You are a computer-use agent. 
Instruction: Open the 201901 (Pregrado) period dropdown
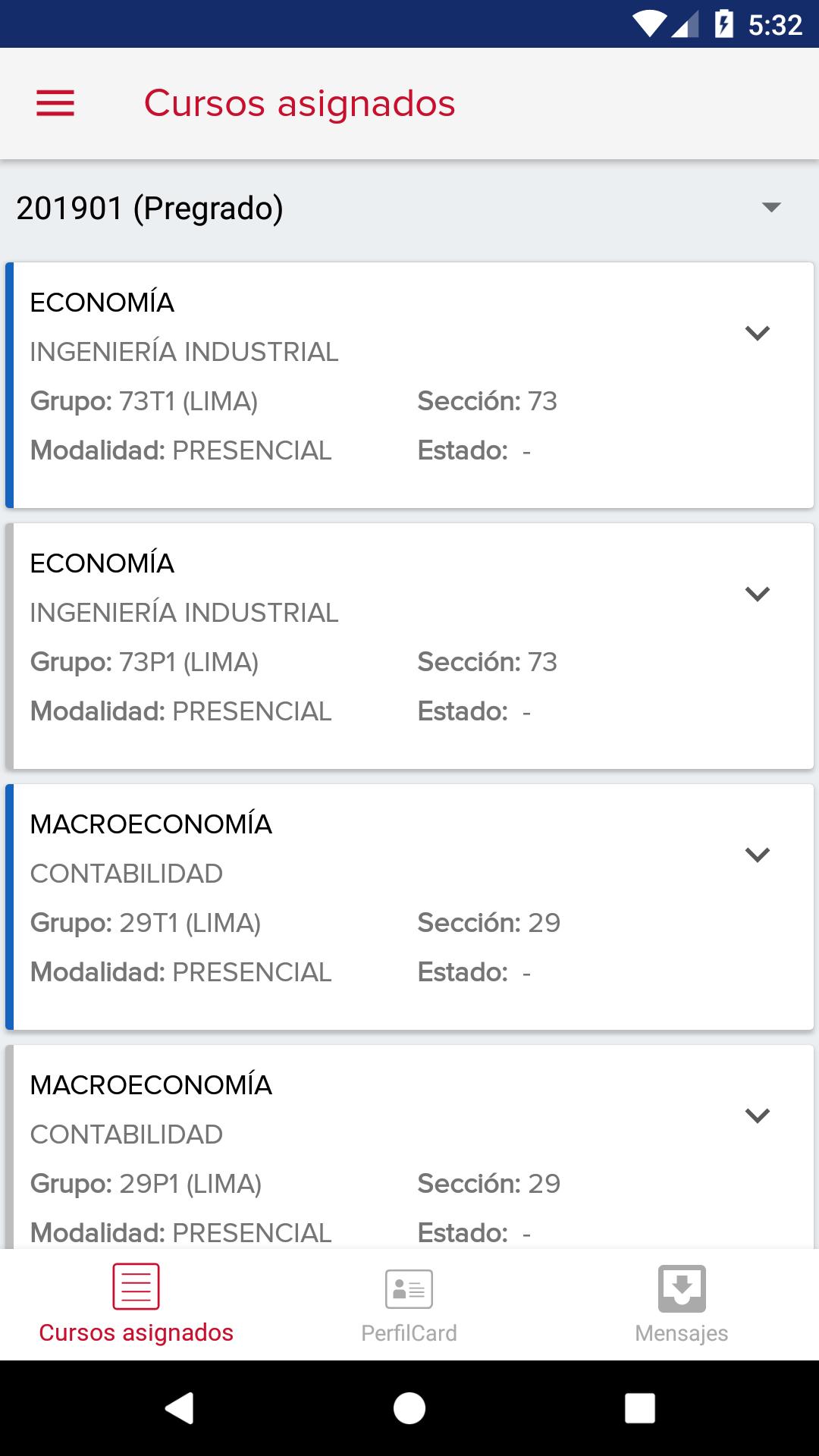(x=409, y=208)
